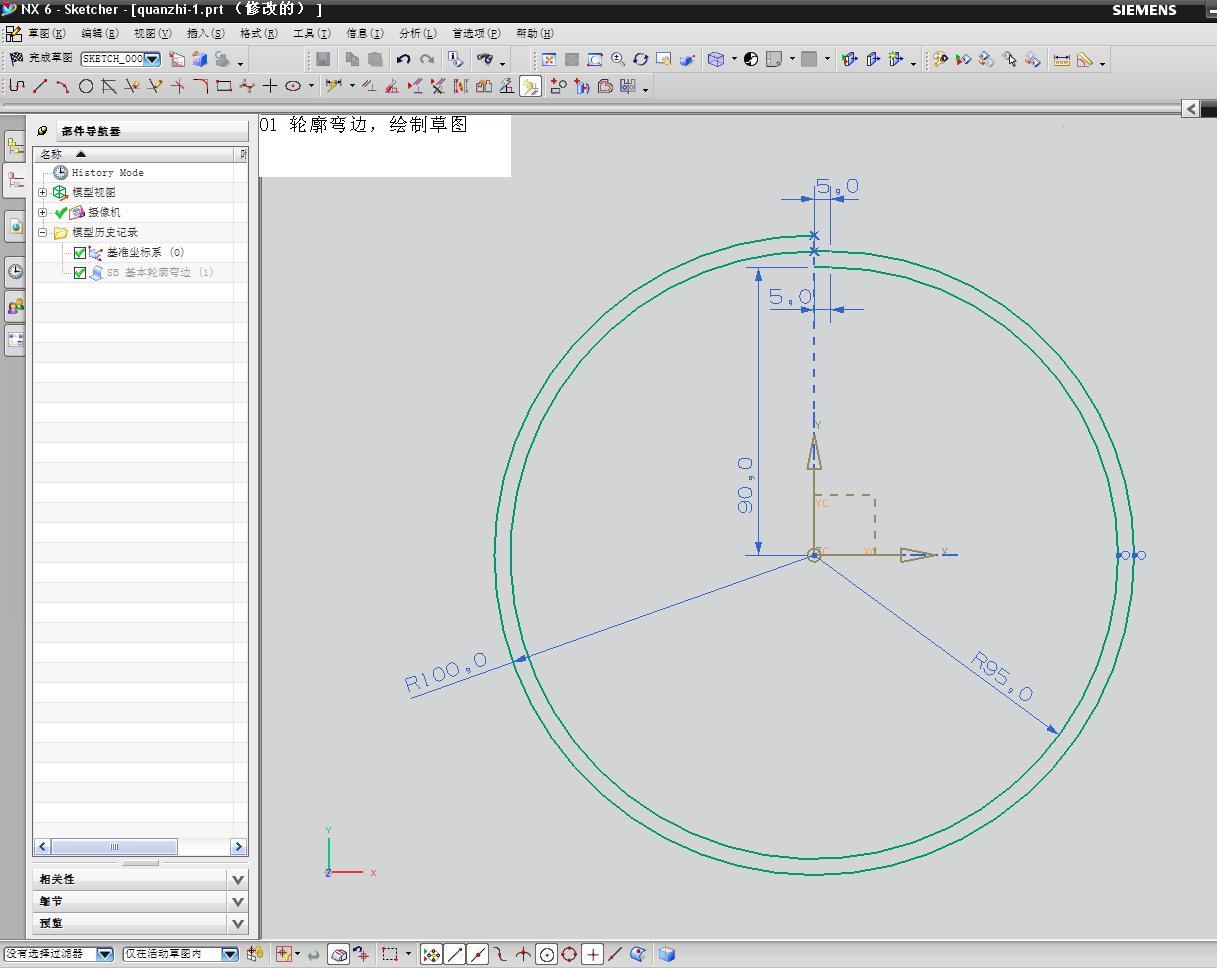This screenshot has width=1217, height=968.
Task: Toggle the highlighted create inferred constraints button
Action: (530, 87)
